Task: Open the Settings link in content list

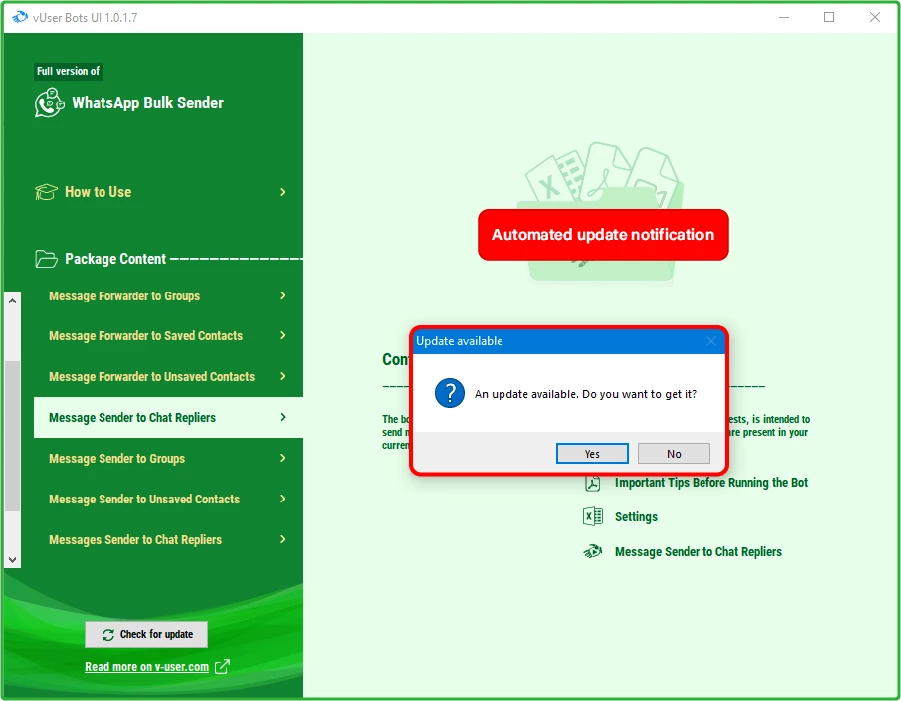Action: coord(636,517)
